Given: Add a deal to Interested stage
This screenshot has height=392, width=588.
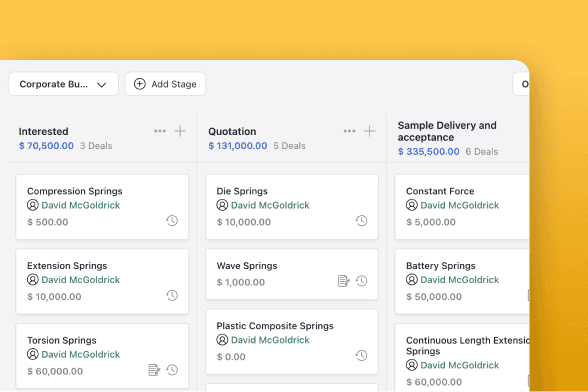Looking at the screenshot, I should pyautogui.click(x=180, y=131).
